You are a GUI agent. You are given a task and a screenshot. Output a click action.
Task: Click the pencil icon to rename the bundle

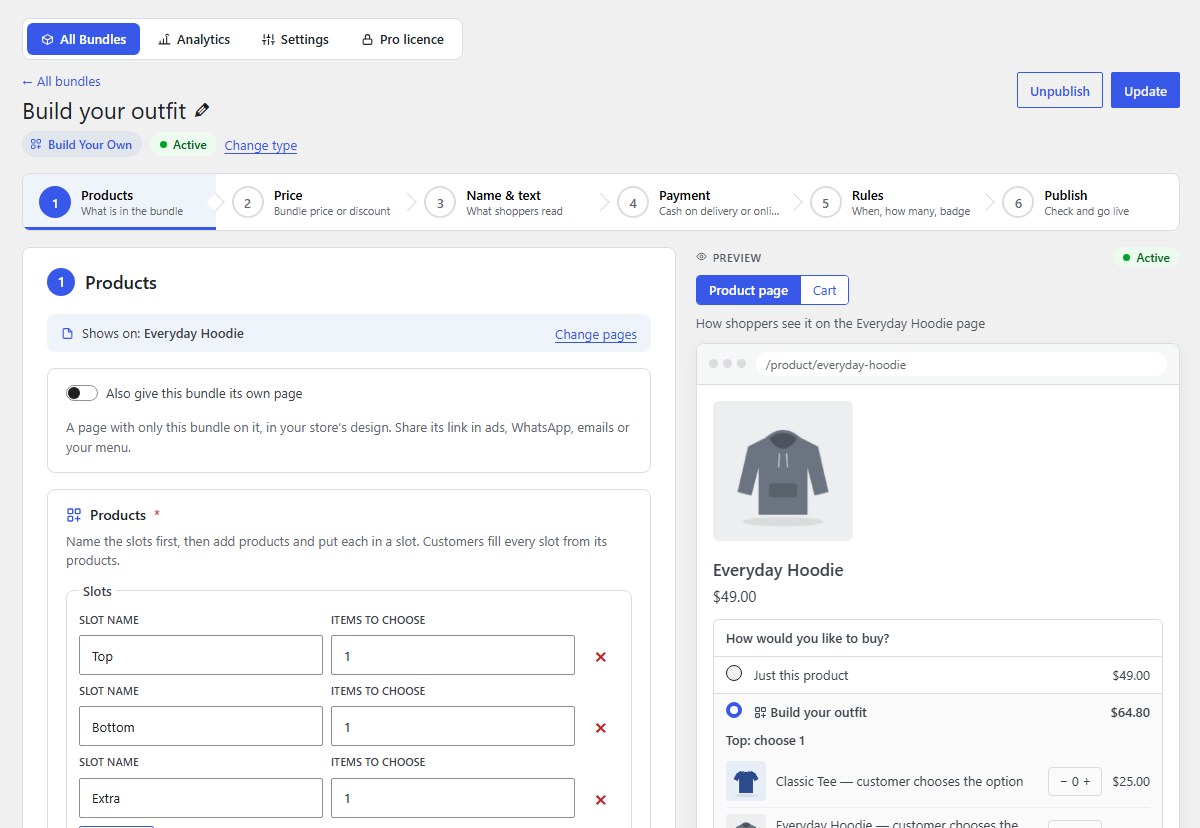[202, 111]
